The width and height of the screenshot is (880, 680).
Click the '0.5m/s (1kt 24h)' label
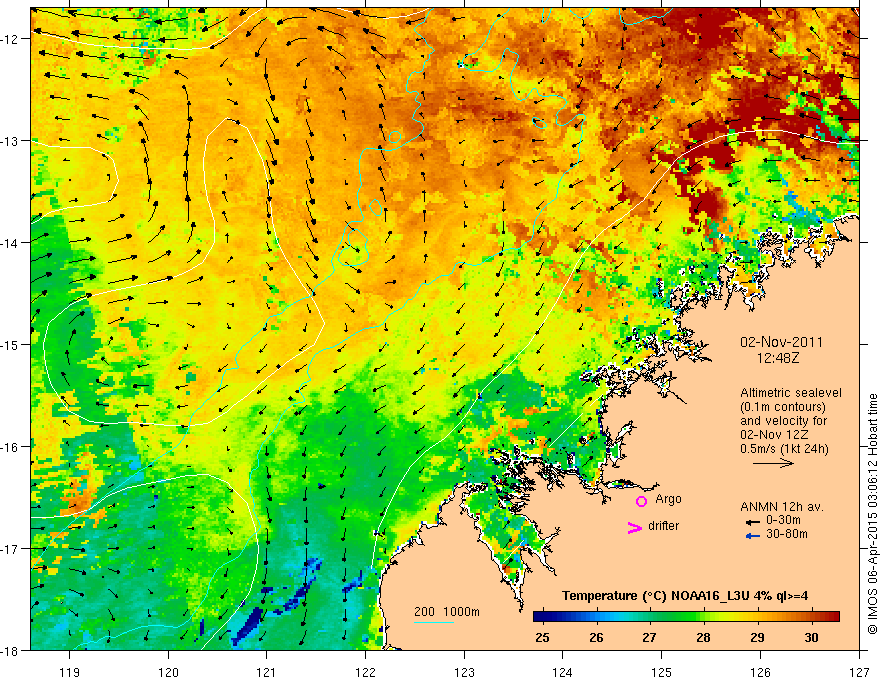[784, 449]
